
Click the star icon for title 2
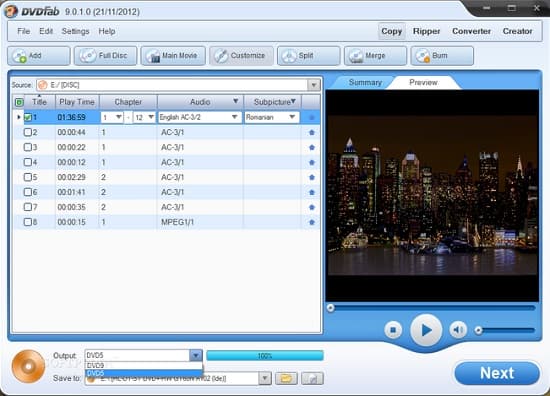311,133
